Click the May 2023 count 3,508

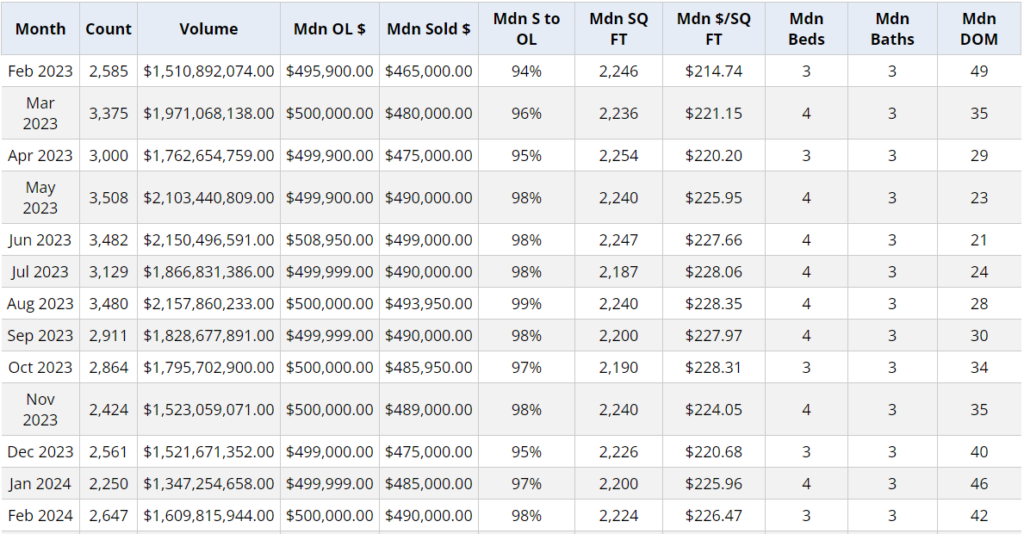tap(109, 197)
